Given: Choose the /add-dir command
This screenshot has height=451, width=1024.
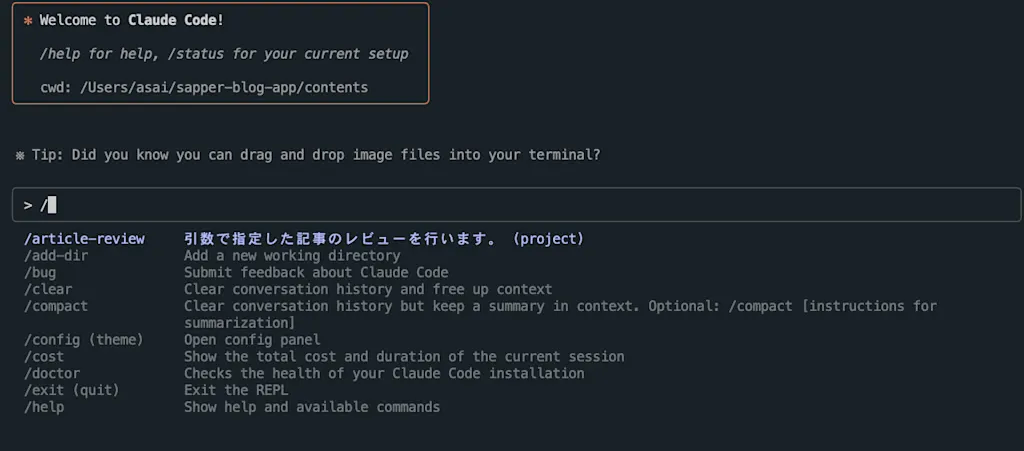Looking at the screenshot, I should click(56, 256).
